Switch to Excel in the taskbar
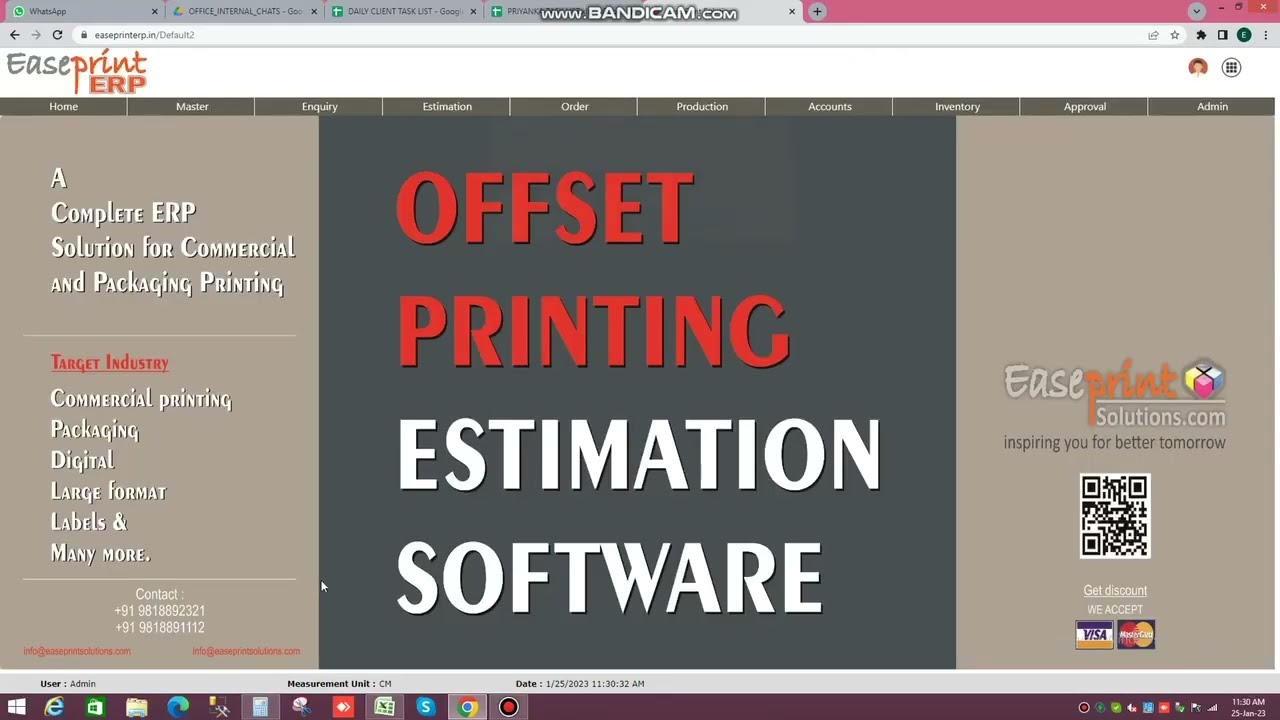Image resolution: width=1280 pixels, height=720 pixels. tap(384, 707)
